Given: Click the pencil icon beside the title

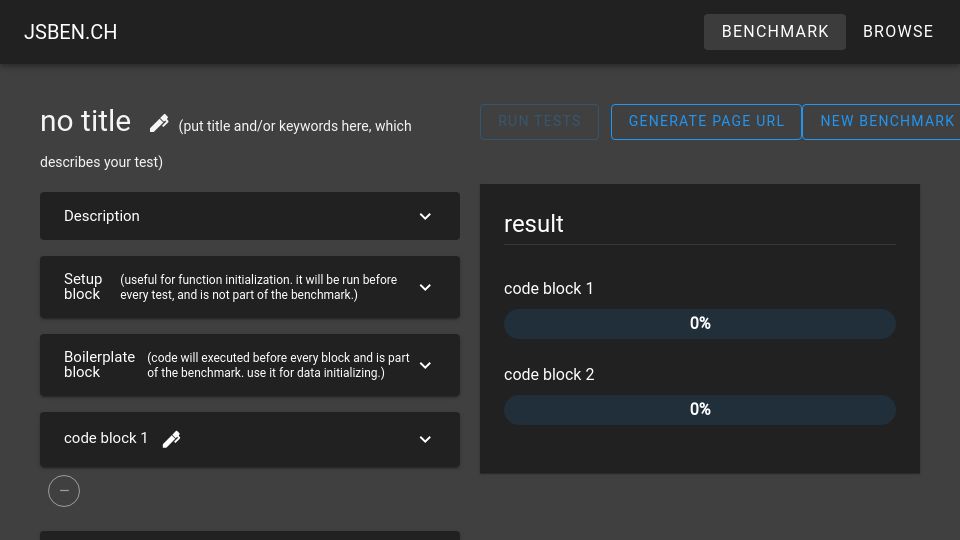Looking at the screenshot, I should coord(159,123).
